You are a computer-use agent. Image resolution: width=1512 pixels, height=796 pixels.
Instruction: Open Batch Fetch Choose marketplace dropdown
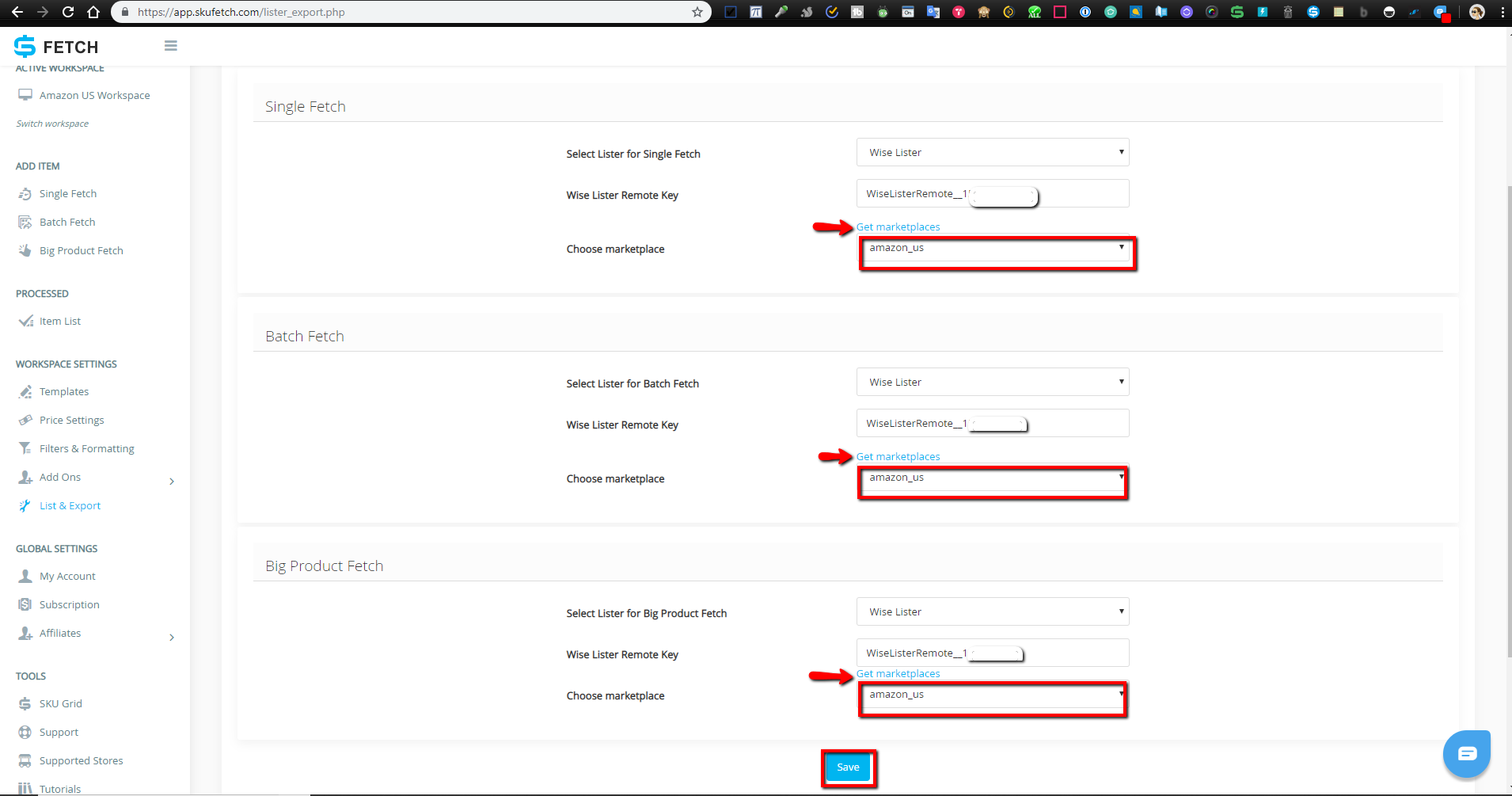(993, 478)
